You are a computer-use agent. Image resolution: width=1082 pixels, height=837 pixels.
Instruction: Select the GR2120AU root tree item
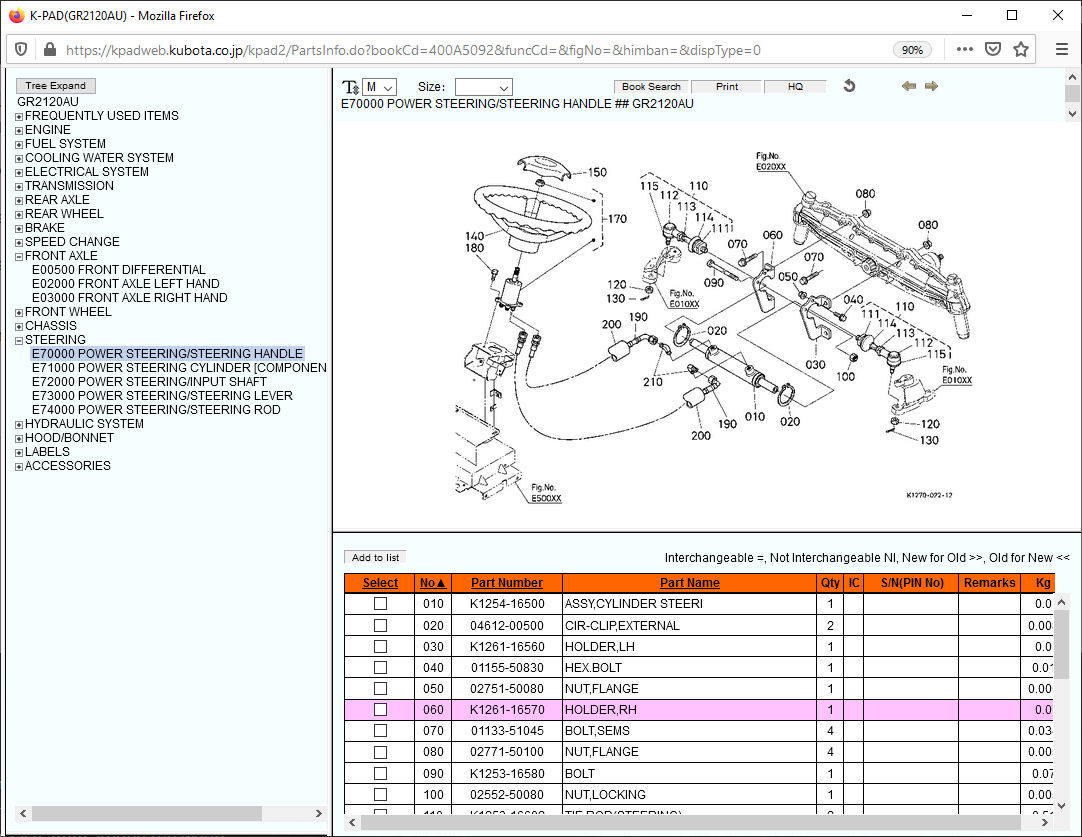click(48, 101)
